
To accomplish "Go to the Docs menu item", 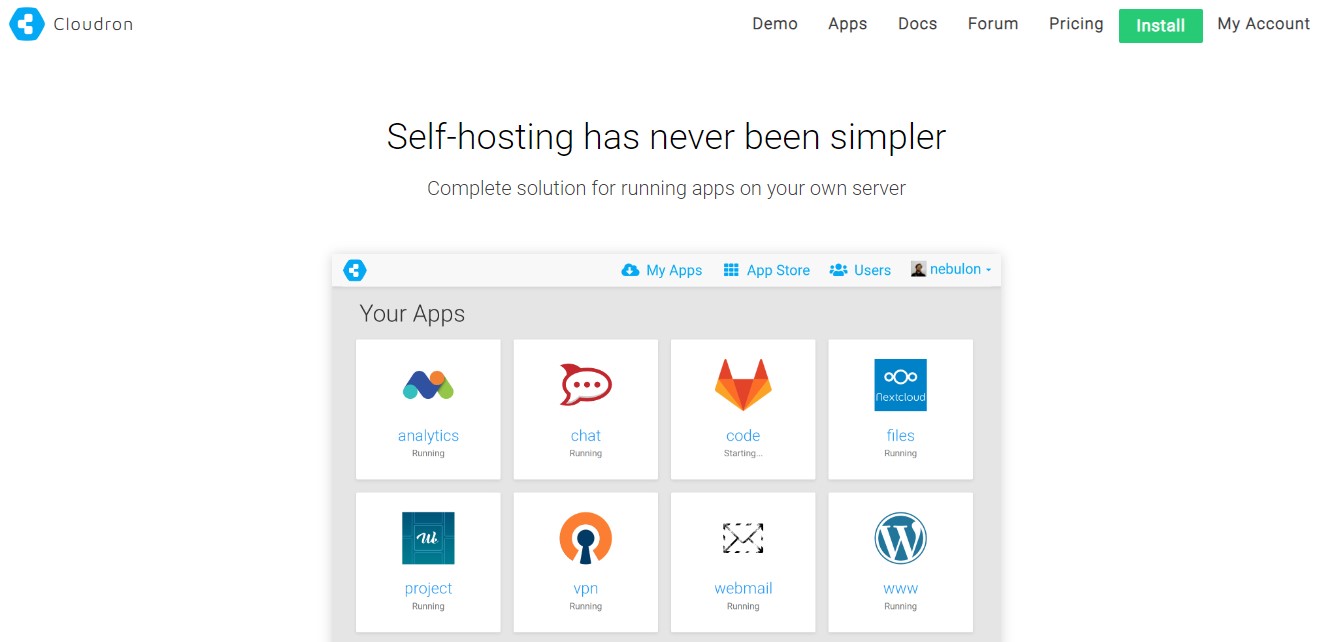I will [916, 23].
